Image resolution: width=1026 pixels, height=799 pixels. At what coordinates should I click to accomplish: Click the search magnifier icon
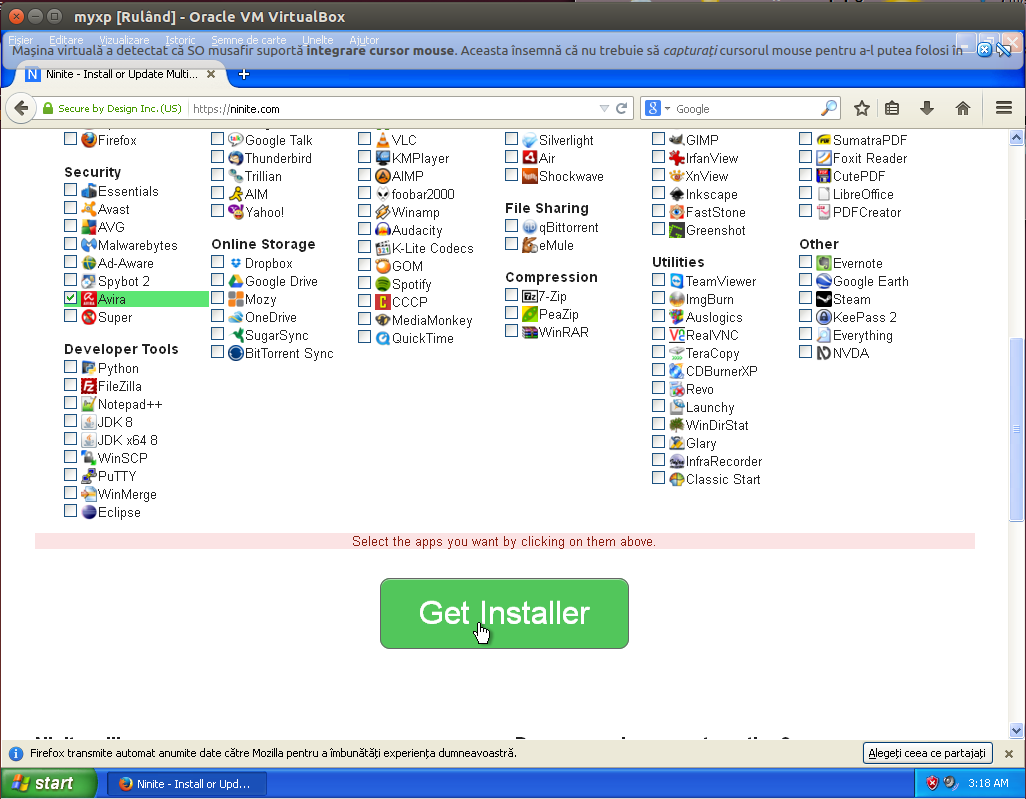[828, 108]
